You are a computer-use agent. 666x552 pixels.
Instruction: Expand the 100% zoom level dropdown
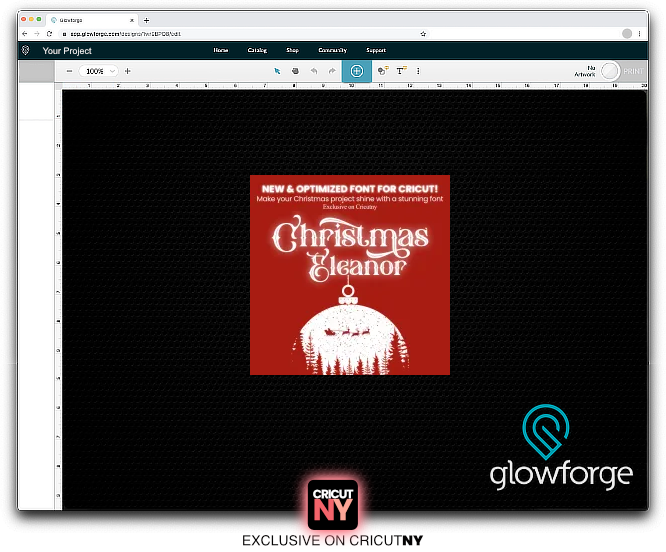coord(100,71)
